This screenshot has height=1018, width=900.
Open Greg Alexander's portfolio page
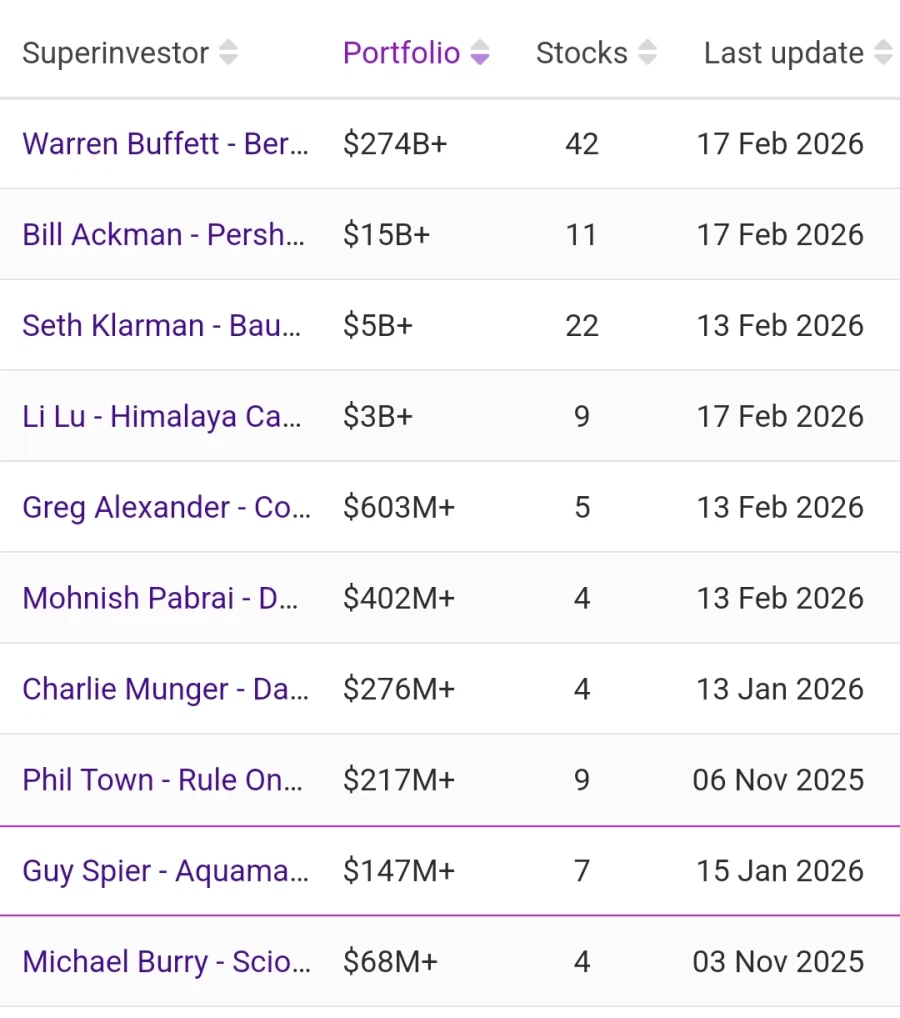click(166, 508)
